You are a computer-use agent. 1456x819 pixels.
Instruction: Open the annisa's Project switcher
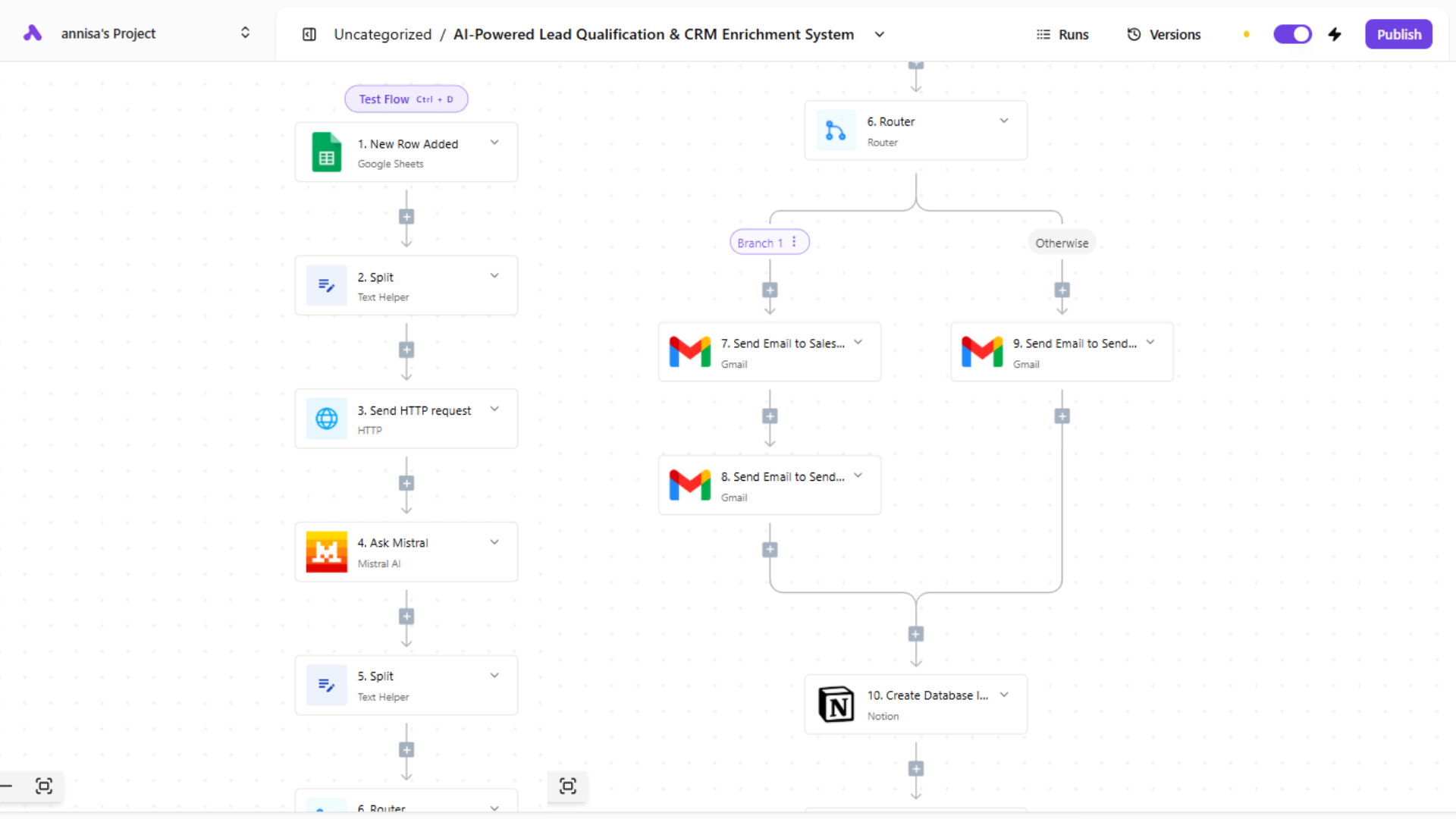pos(245,33)
